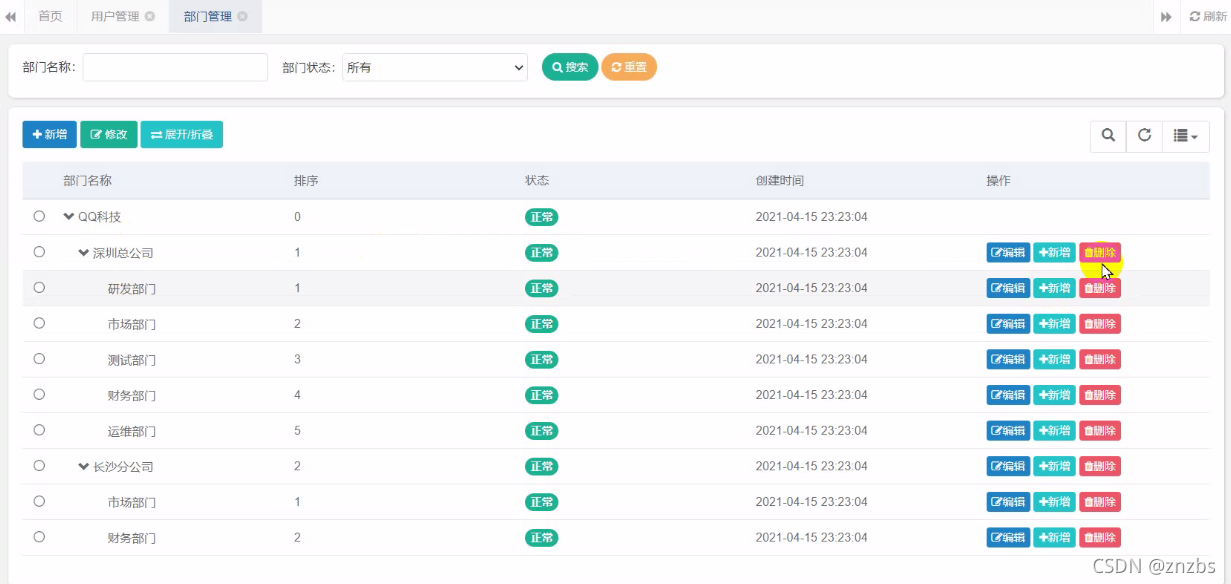This screenshot has height=584, width=1231.
Task: Click 新增 in the 长沙分公司 row
Action: 1054,466
